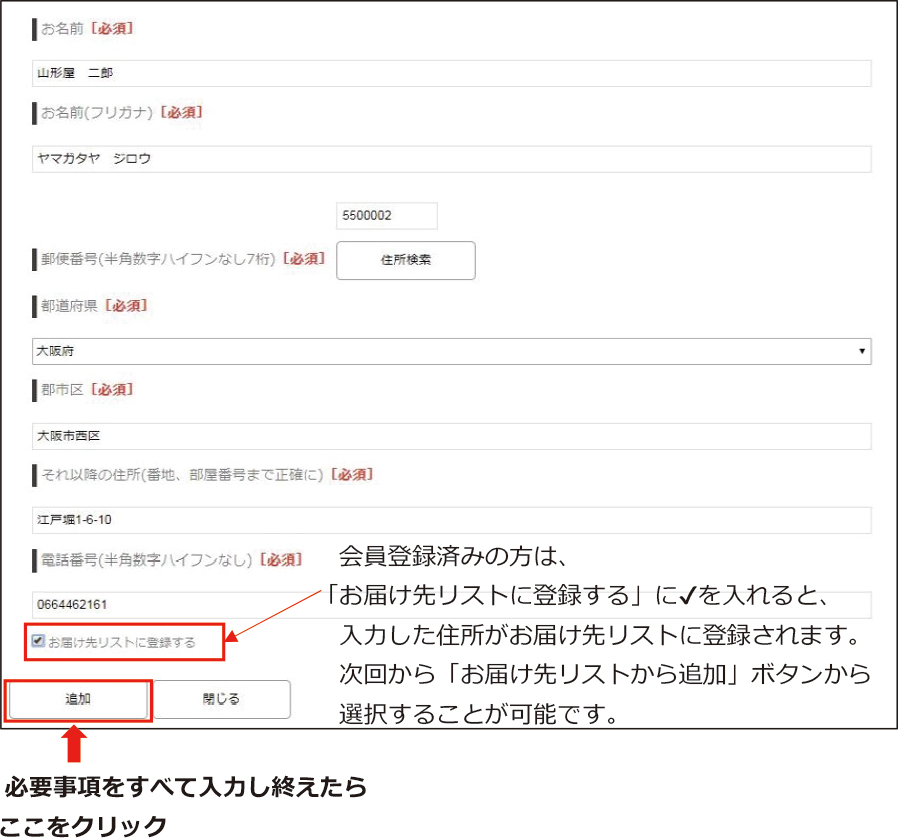Viewport: 898px width, 838px height.
Task: Click the お名前 required label
Action: click(x=86, y=29)
